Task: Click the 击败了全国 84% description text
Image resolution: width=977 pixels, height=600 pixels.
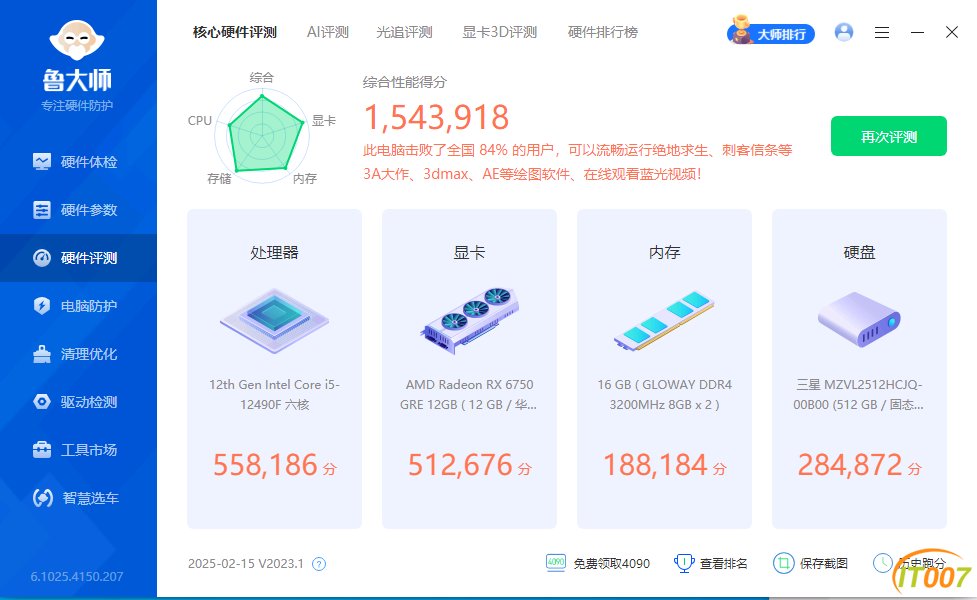Action: (578, 162)
